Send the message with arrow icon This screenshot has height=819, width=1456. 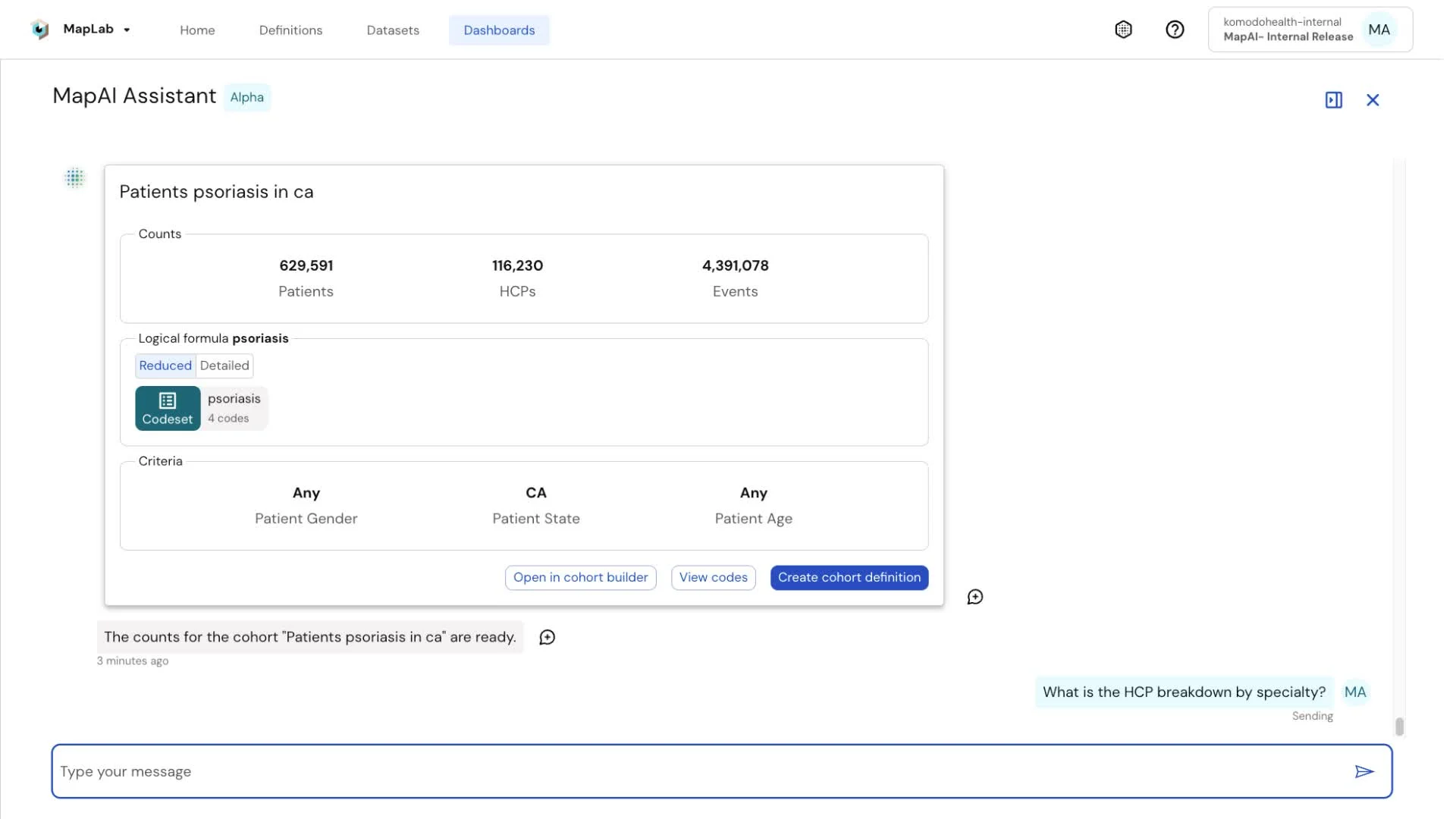pyautogui.click(x=1363, y=771)
